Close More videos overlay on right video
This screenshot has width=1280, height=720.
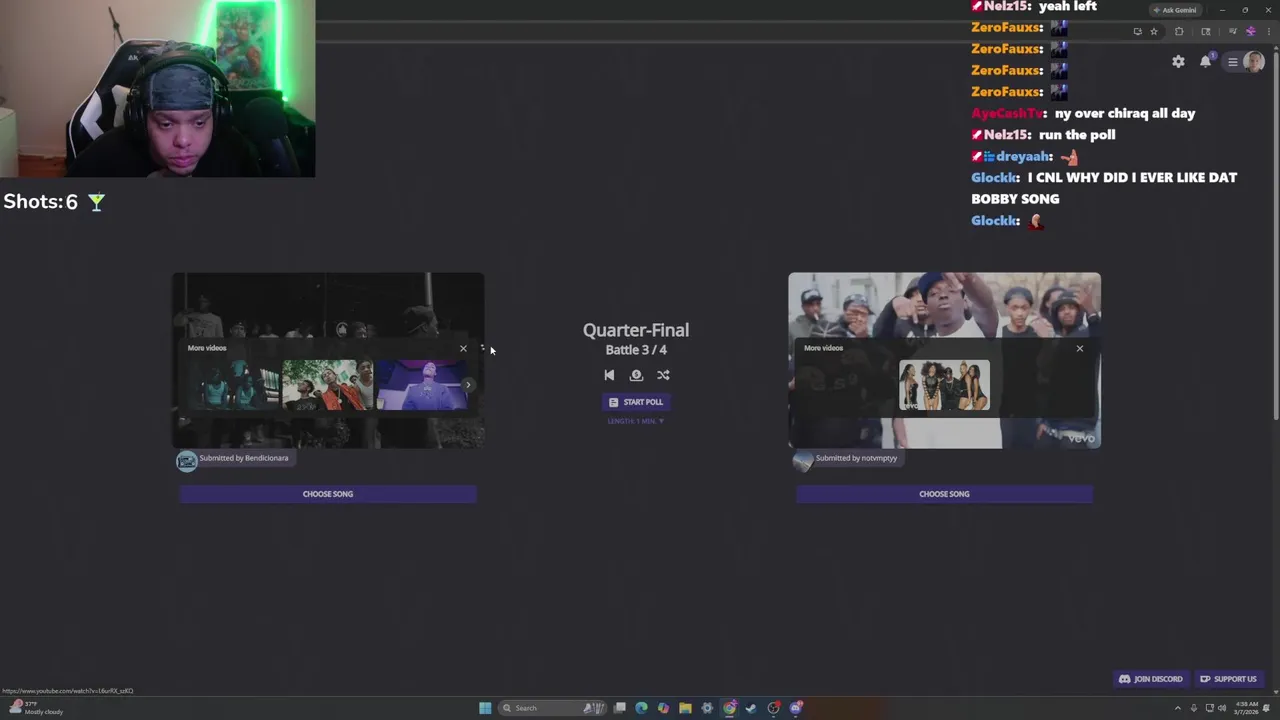coord(1079,348)
